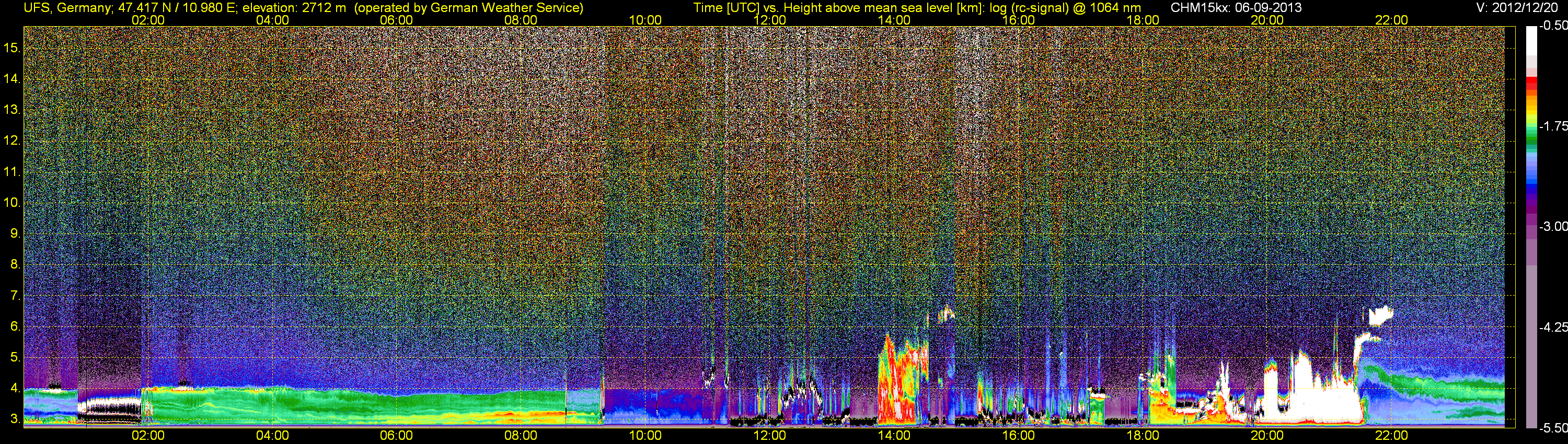Viewport: 1568px width, 444px height.
Task: Click the instrument label 'CHM15kx: 06-09-2013'
Action: click(1236, 8)
